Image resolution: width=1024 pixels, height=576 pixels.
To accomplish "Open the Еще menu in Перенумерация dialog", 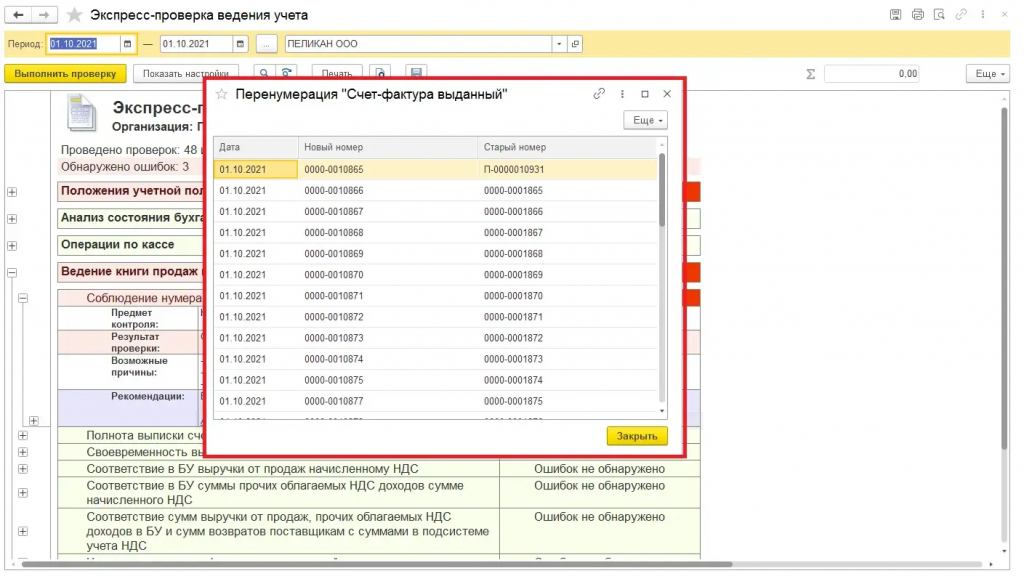I will [645, 120].
